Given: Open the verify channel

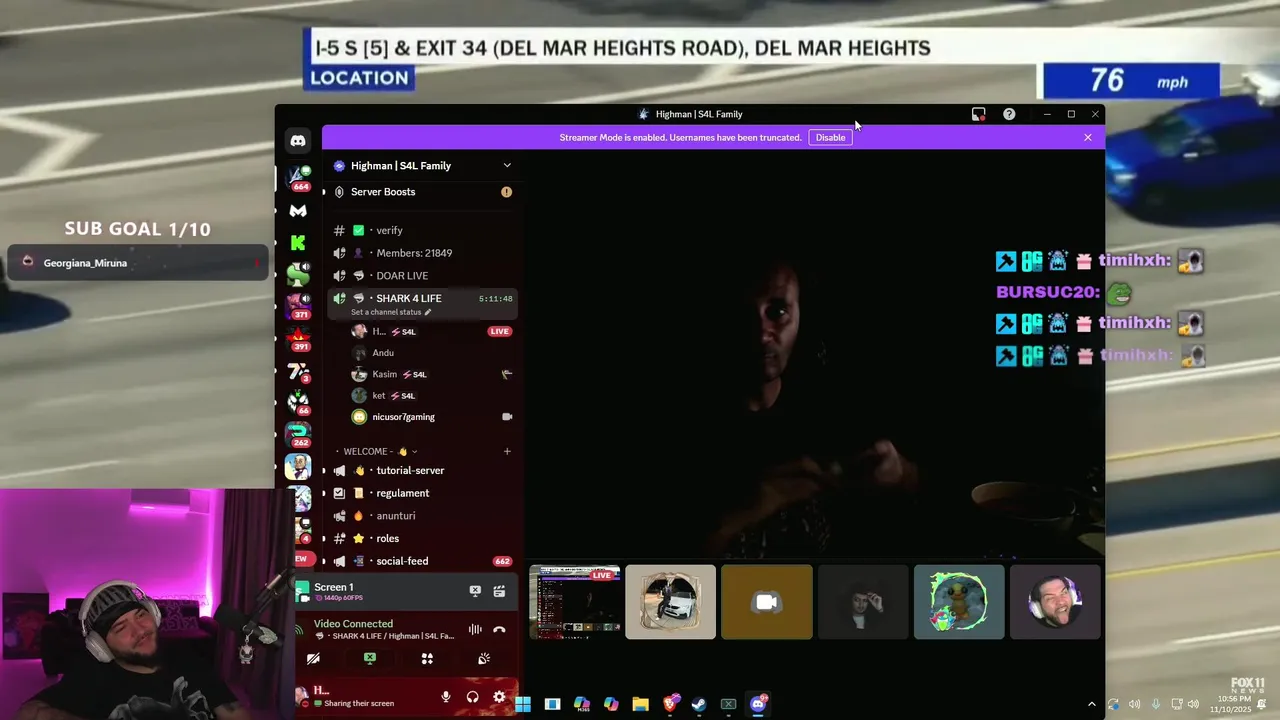Looking at the screenshot, I should (x=422, y=230).
